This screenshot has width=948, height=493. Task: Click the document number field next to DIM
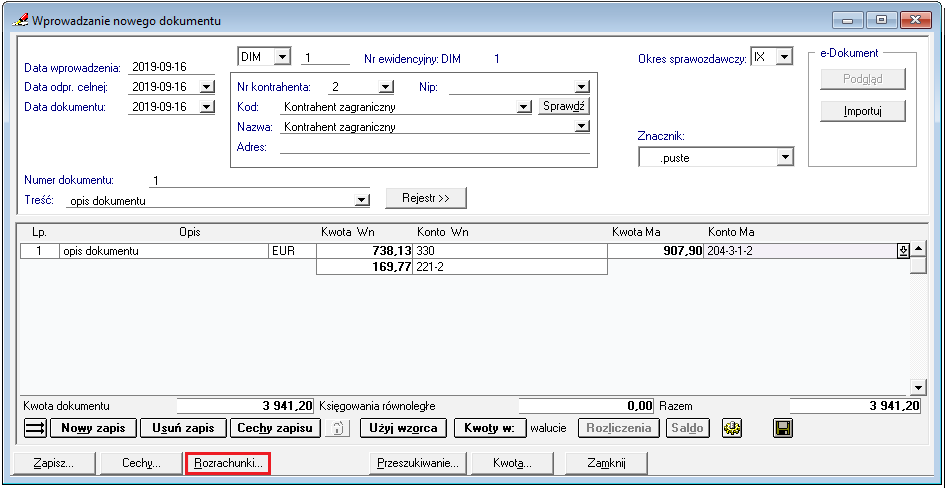[x=325, y=57]
